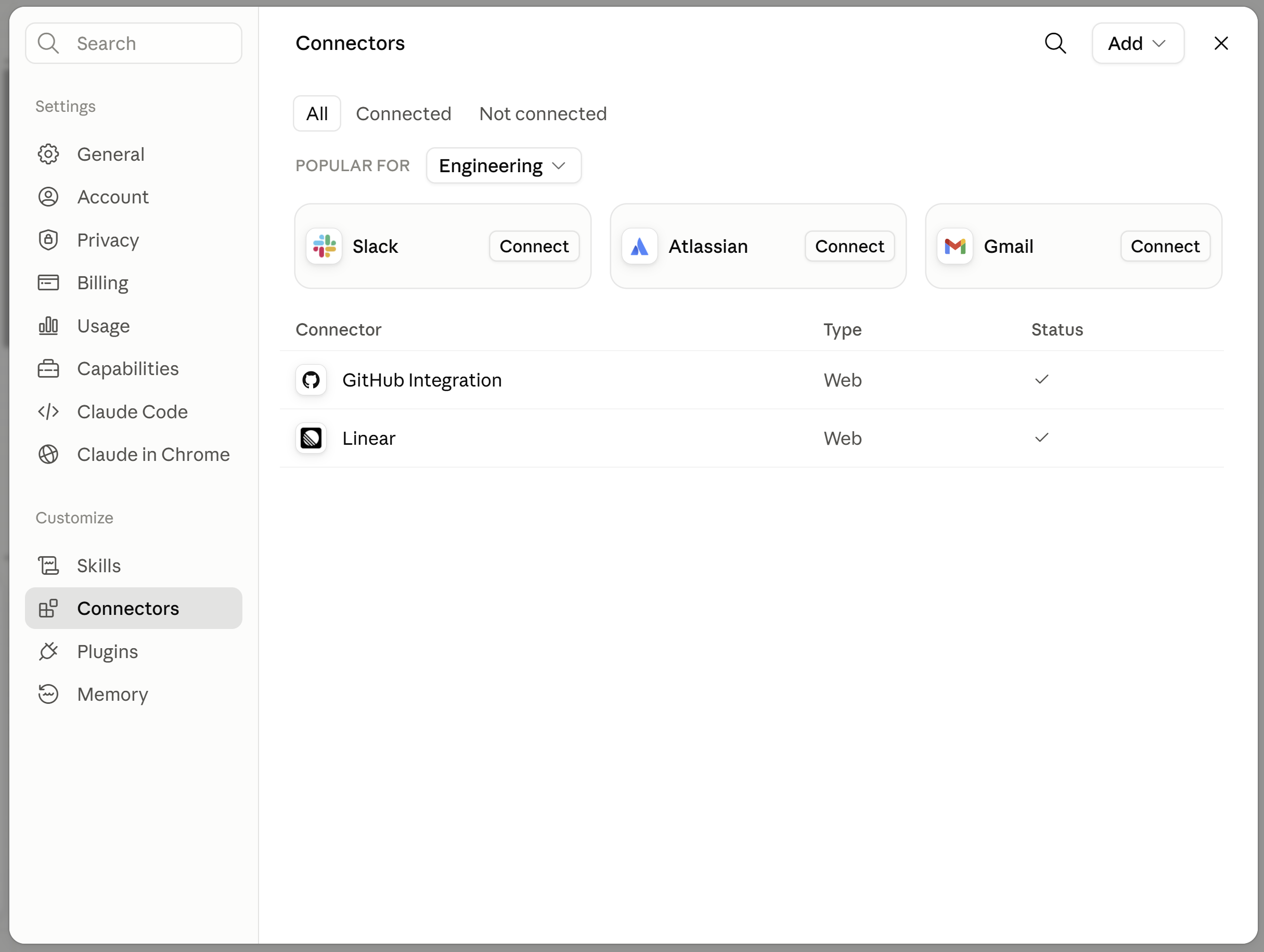The height and width of the screenshot is (952, 1264).
Task: Connect the Gmail connector
Action: tap(1165, 246)
